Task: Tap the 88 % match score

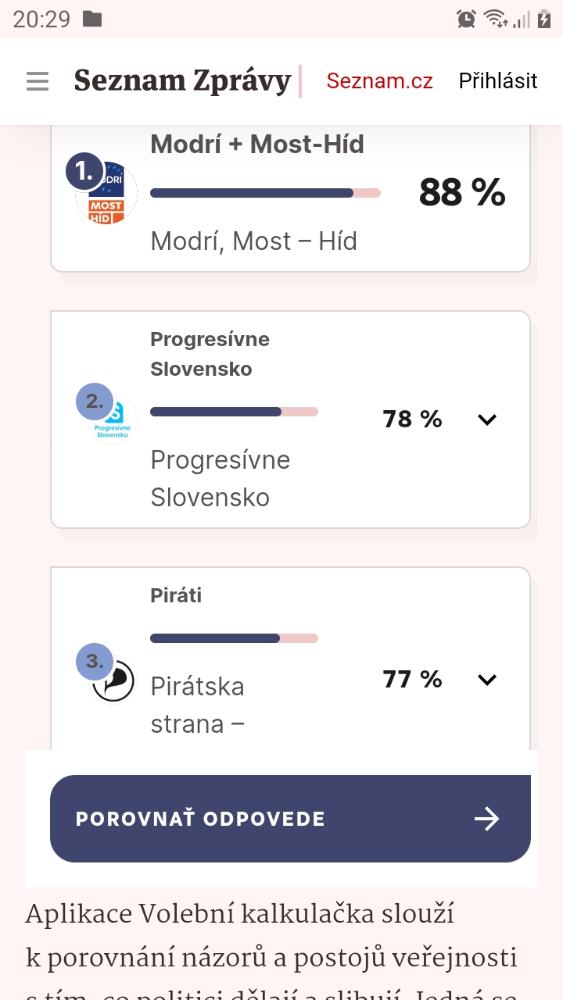Action: (x=462, y=193)
